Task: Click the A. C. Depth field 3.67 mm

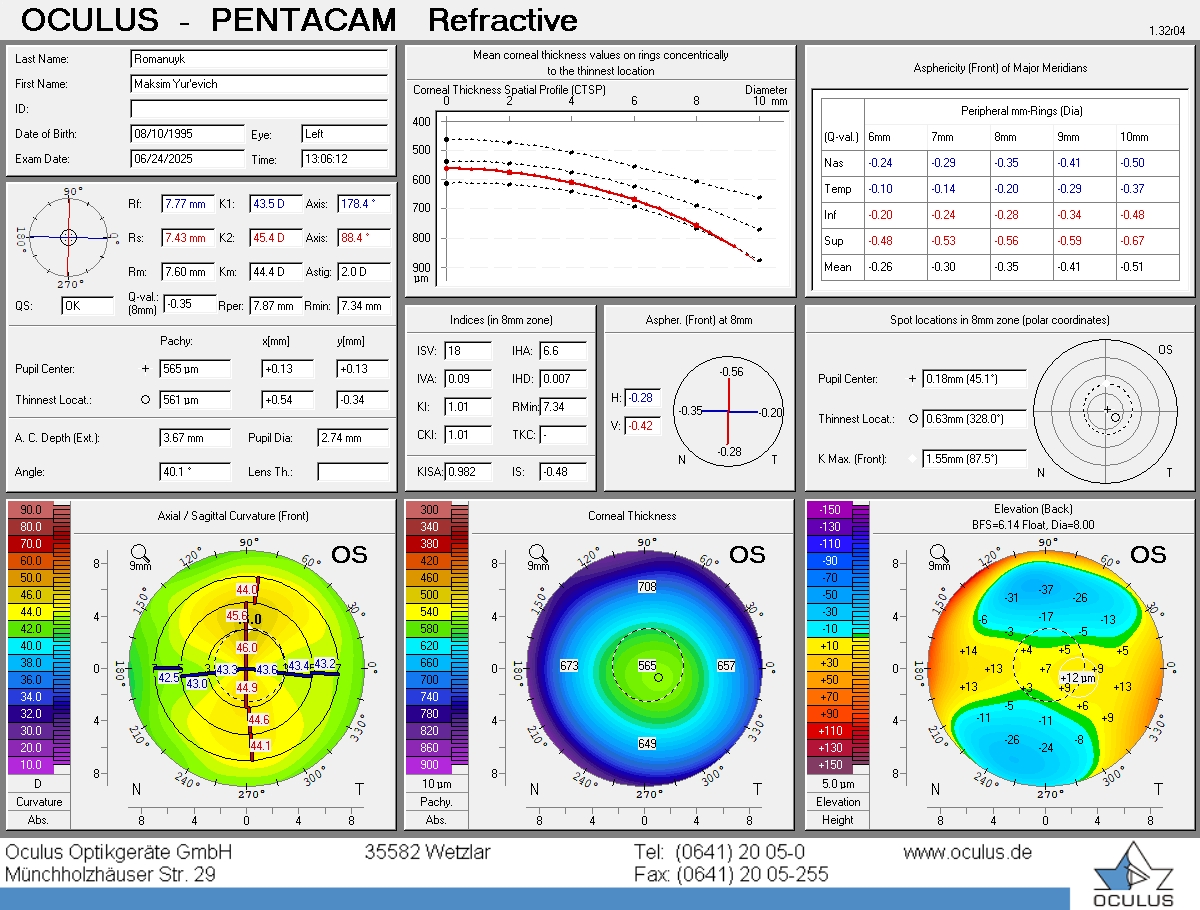Action: click(195, 438)
